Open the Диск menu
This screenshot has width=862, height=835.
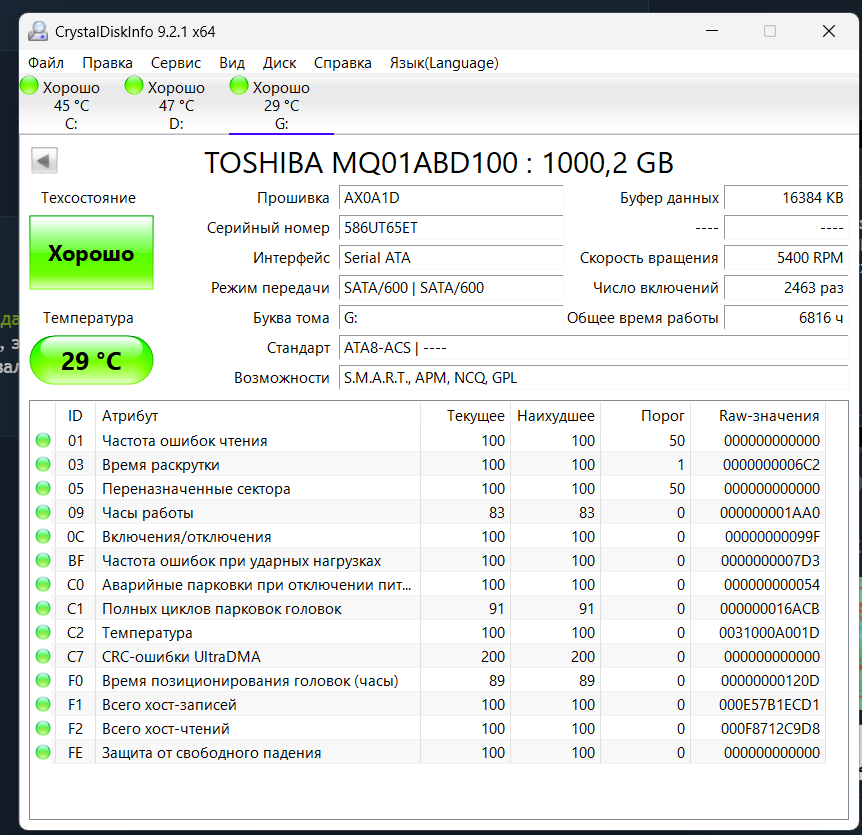tap(279, 63)
